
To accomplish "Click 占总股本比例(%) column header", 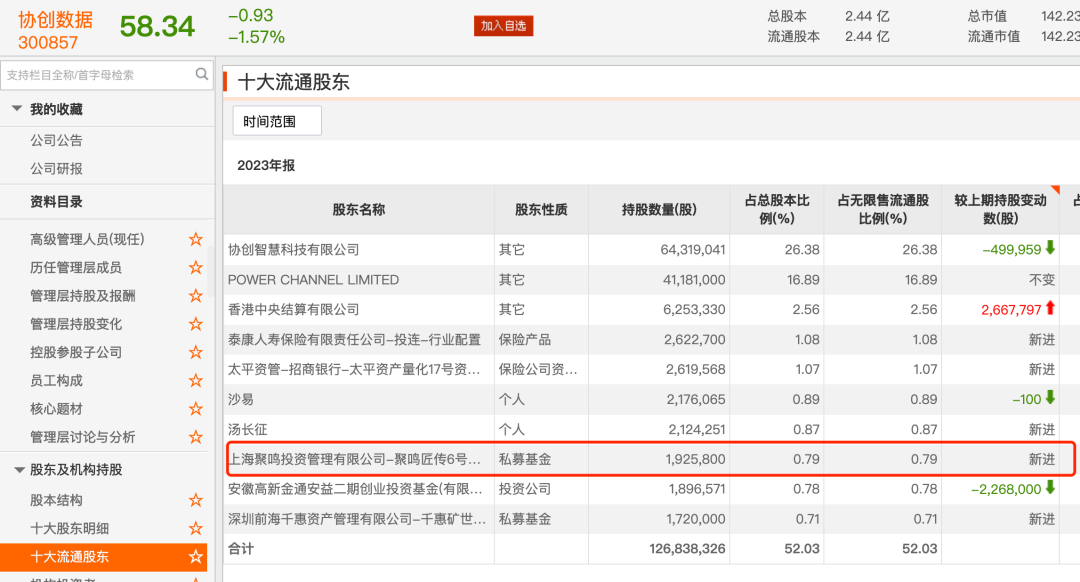I will coord(776,209).
